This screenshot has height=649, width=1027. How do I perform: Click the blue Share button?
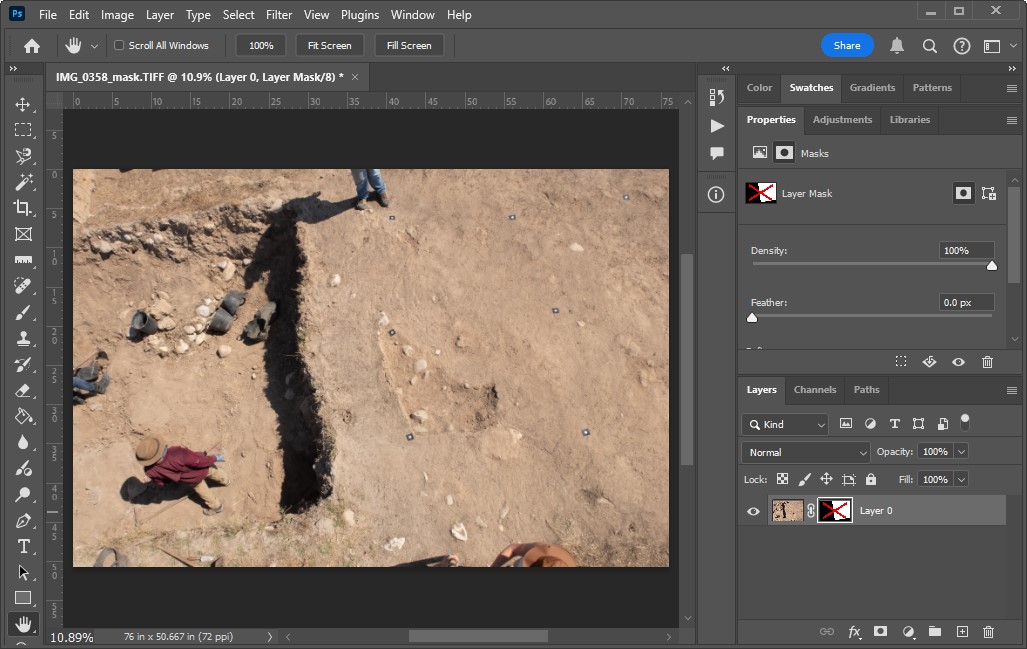coord(846,46)
